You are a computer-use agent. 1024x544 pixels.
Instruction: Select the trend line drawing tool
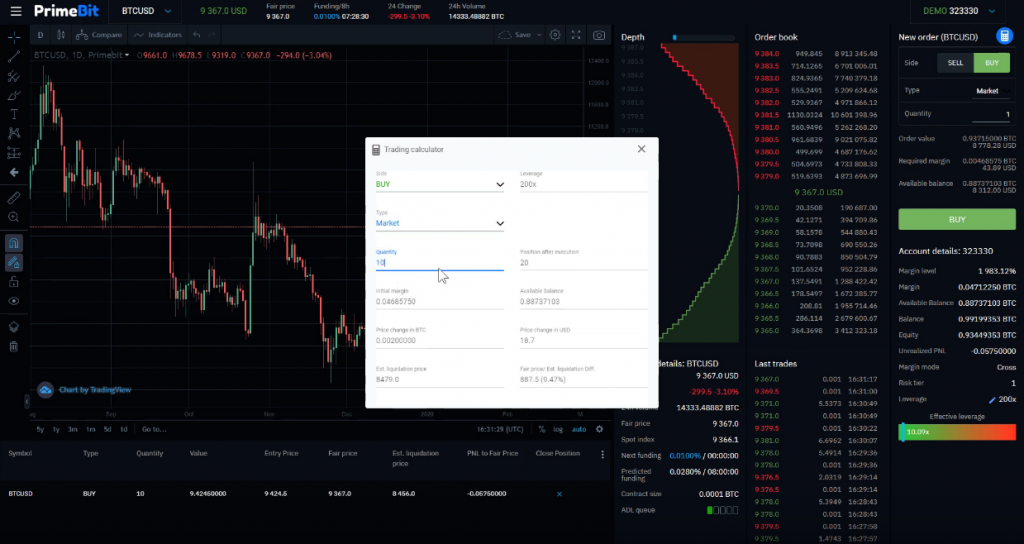(x=14, y=57)
